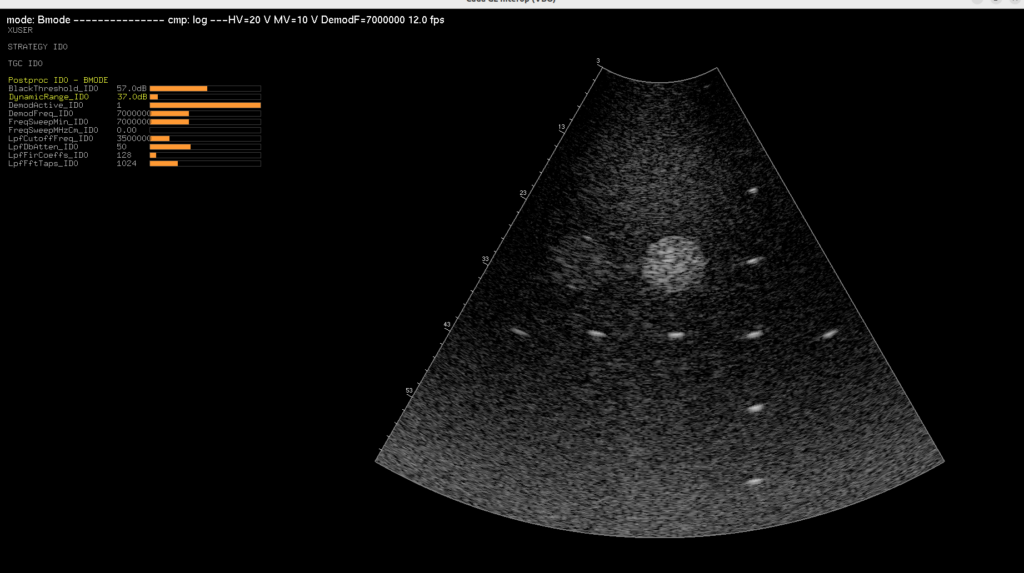1024x573 pixels.
Task: Click the 0.00 FreqSweepMHzCm value
Action: click(126, 130)
